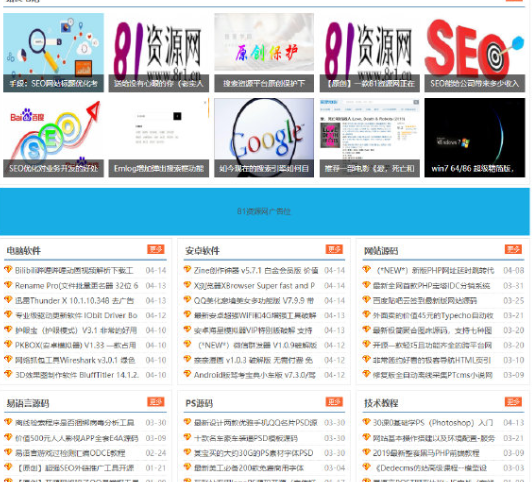The height and width of the screenshot is (482, 532).
Task: Open PKBOX V1.33 emulator link
Action: pyautogui.click(x=76, y=345)
